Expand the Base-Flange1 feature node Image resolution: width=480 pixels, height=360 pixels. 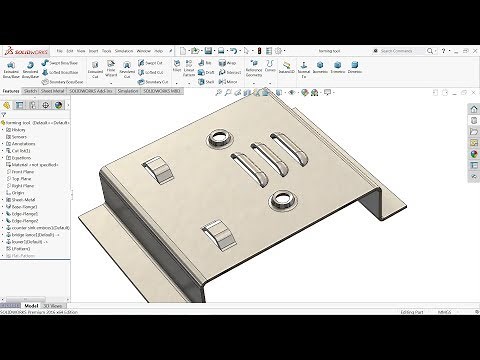tap(3, 207)
